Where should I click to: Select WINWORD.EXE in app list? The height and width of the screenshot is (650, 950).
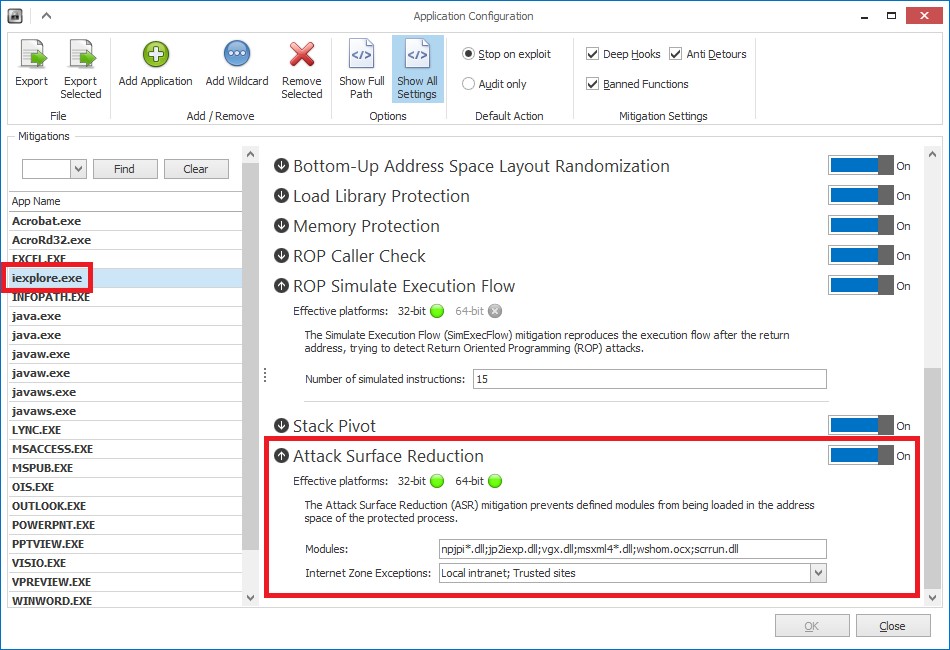[x=125, y=600]
